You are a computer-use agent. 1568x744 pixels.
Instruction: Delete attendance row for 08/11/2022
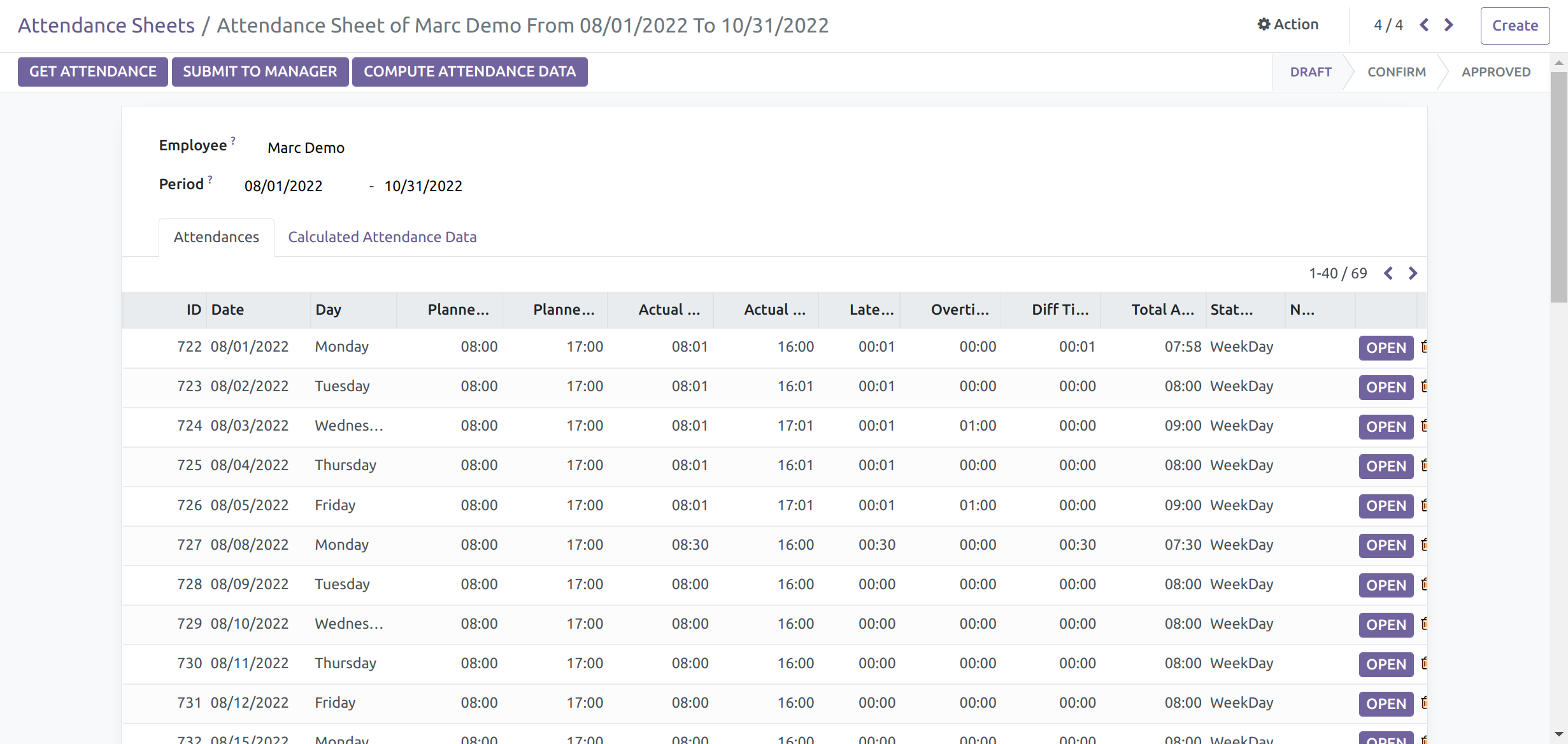pos(1423,663)
